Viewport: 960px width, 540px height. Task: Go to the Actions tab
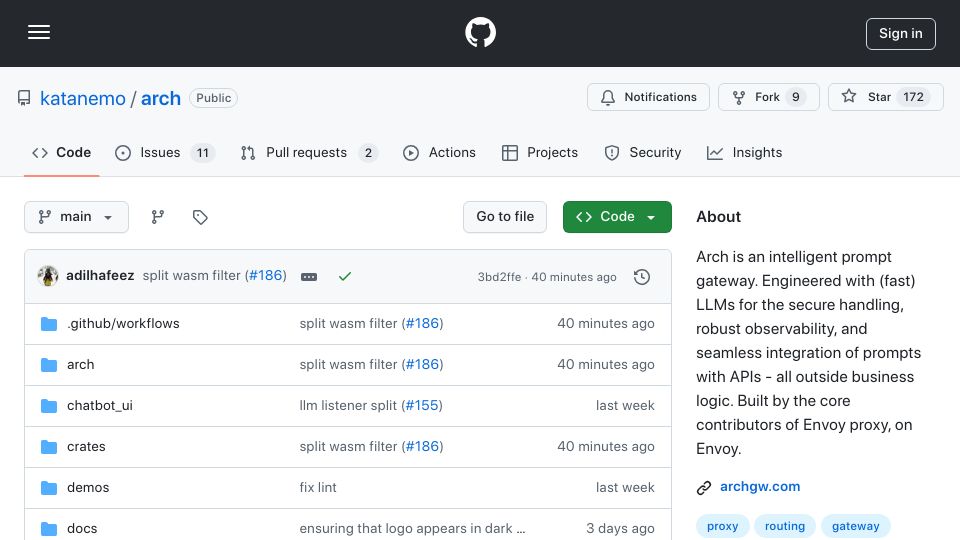point(439,152)
